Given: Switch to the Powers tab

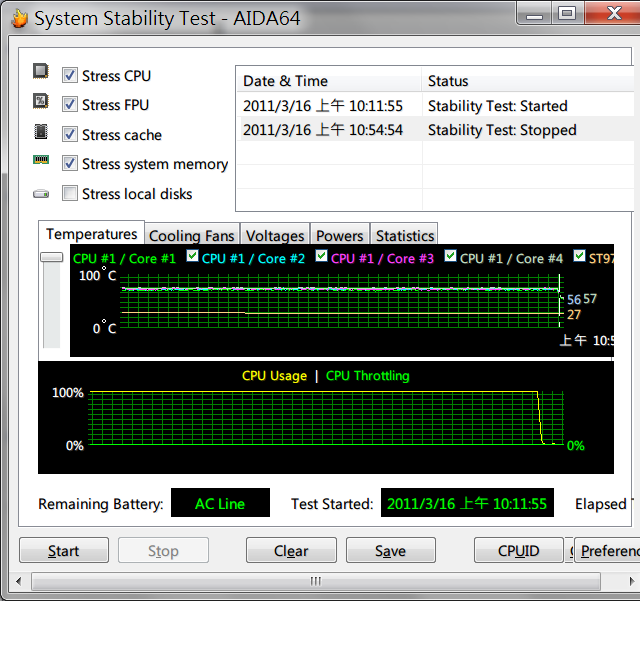Looking at the screenshot, I should tap(340, 236).
